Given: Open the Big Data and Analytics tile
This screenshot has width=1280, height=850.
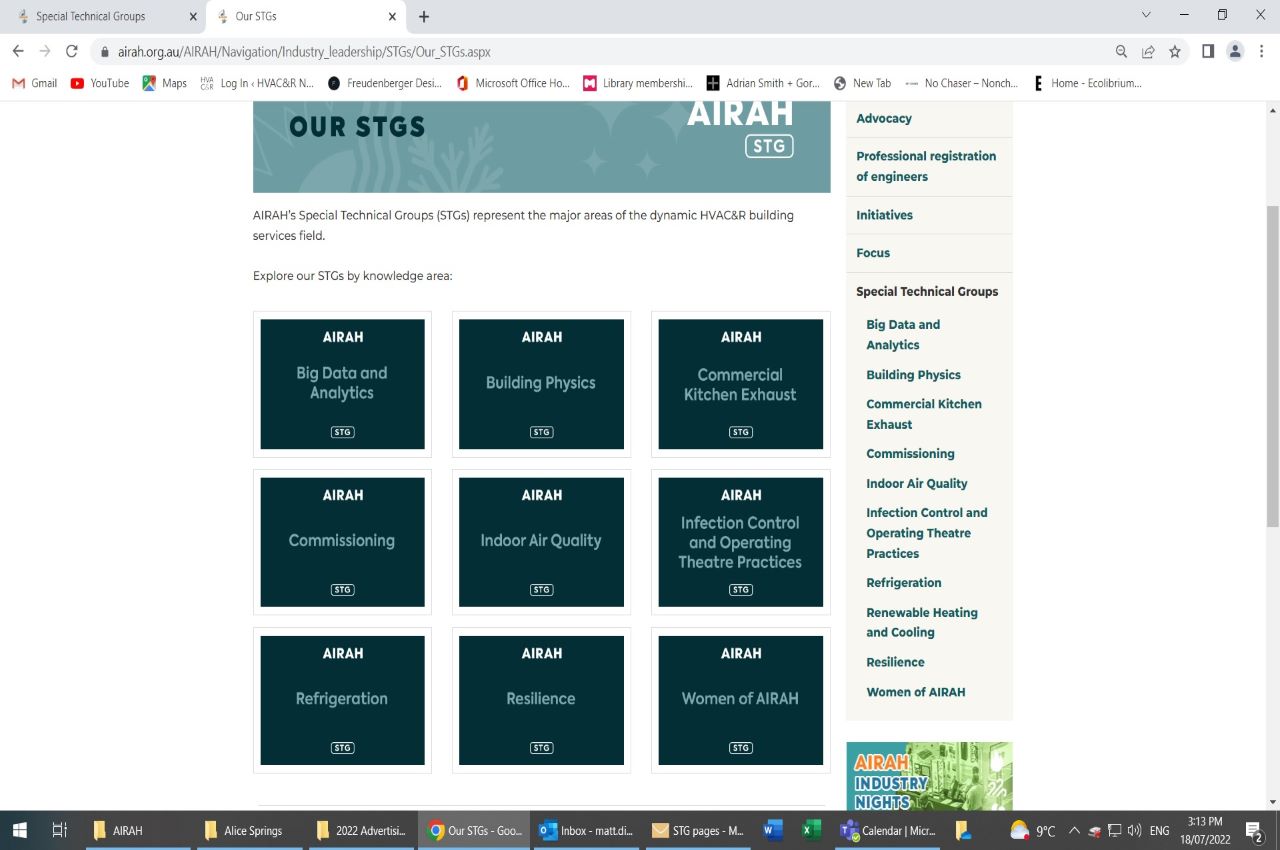Looking at the screenshot, I should (x=342, y=384).
